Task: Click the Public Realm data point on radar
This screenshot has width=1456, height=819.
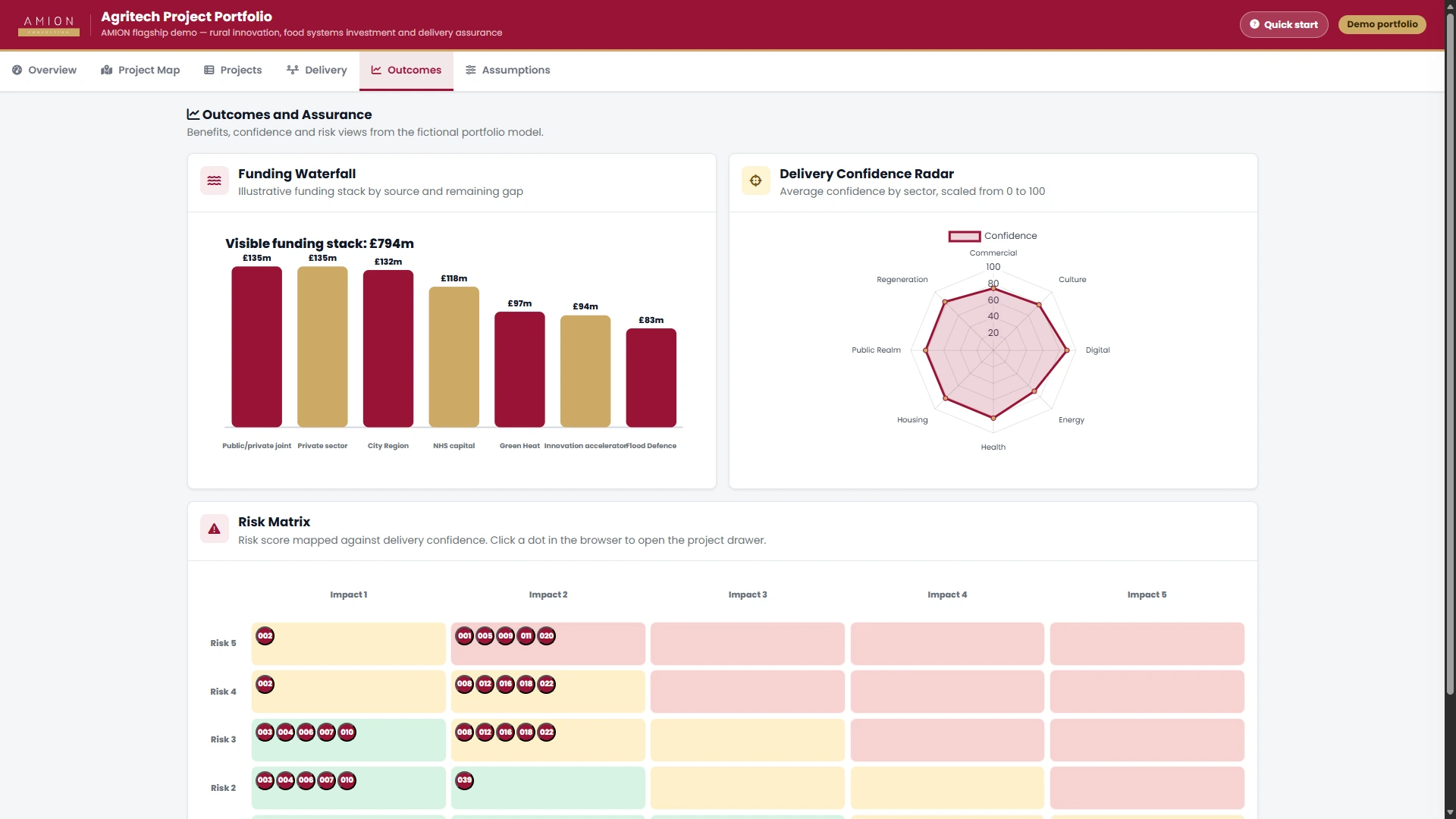Action: [925, 350]
